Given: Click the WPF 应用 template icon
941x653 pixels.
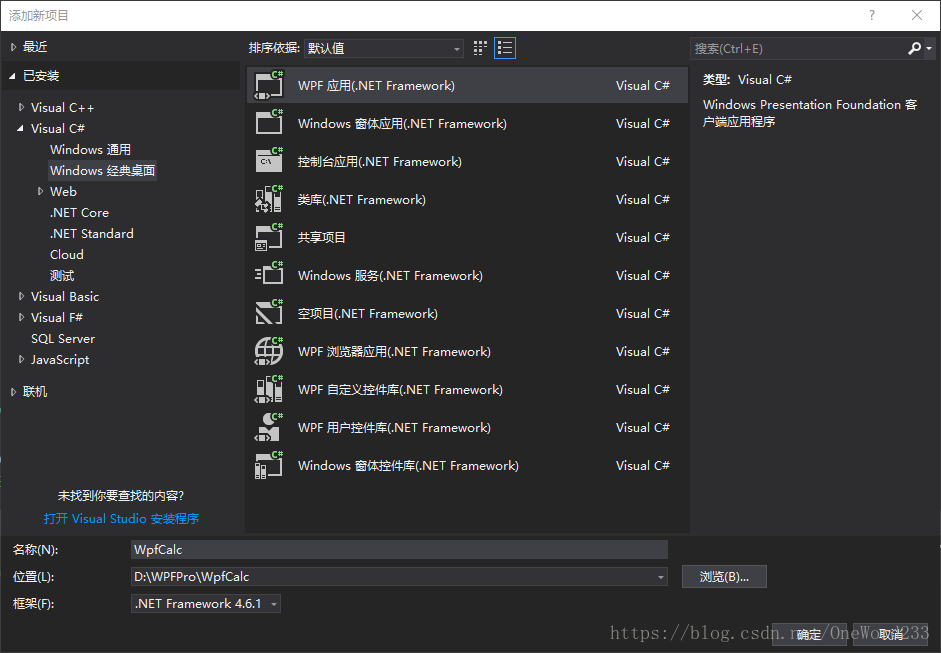Looking at the screenshot, I should (x=269, y=85).
